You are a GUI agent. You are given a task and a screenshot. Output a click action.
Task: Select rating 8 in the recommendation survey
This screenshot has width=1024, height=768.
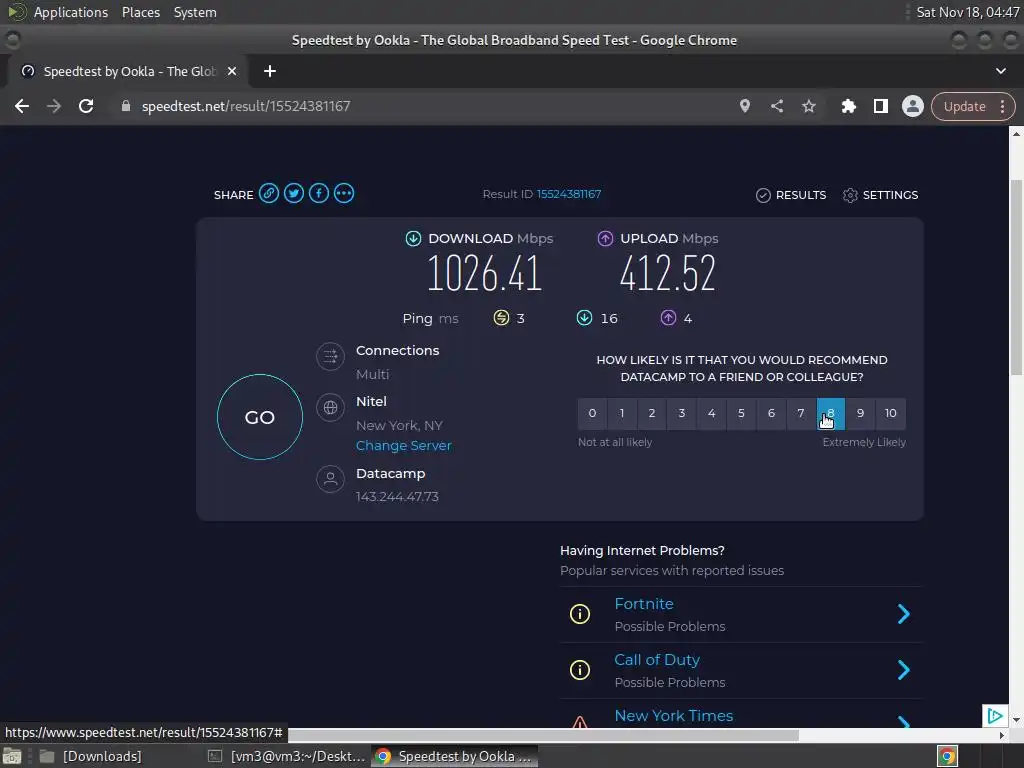point(831,413)
